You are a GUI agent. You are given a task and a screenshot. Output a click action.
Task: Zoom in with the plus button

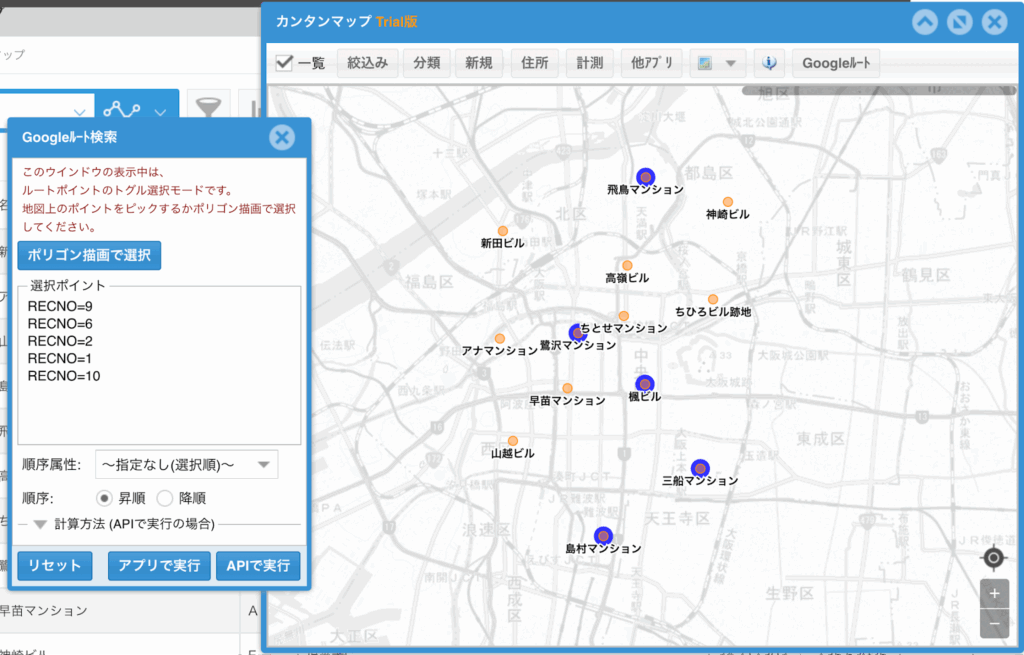[x=993, y=593]
